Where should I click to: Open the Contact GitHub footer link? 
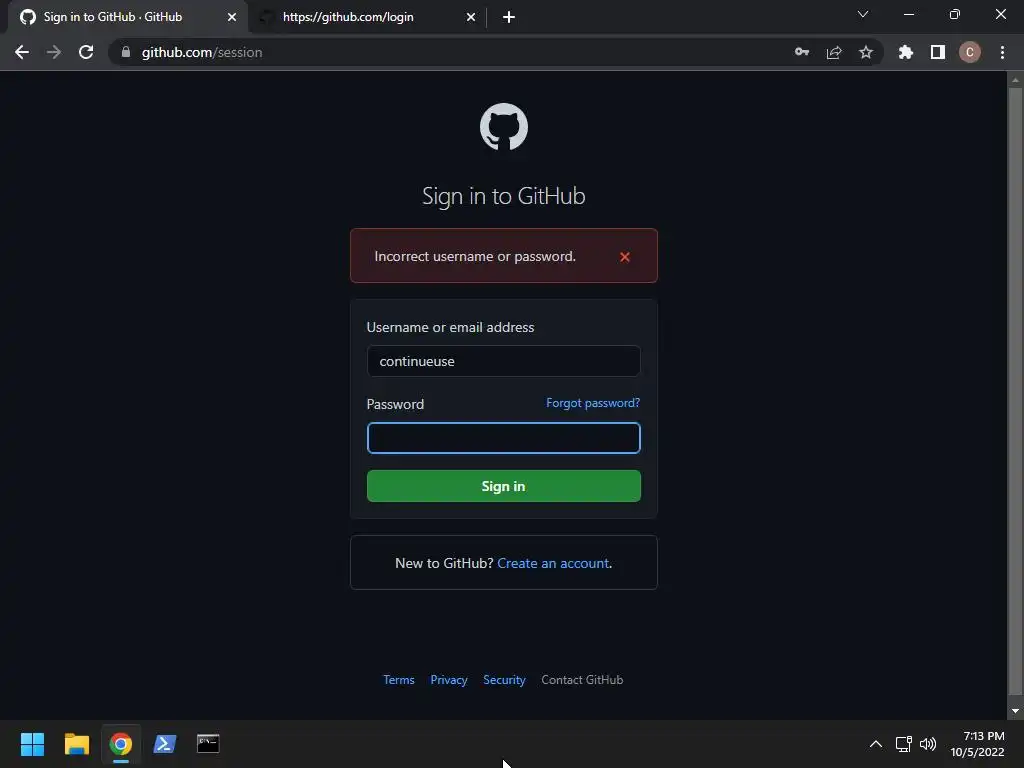[582, 680]
